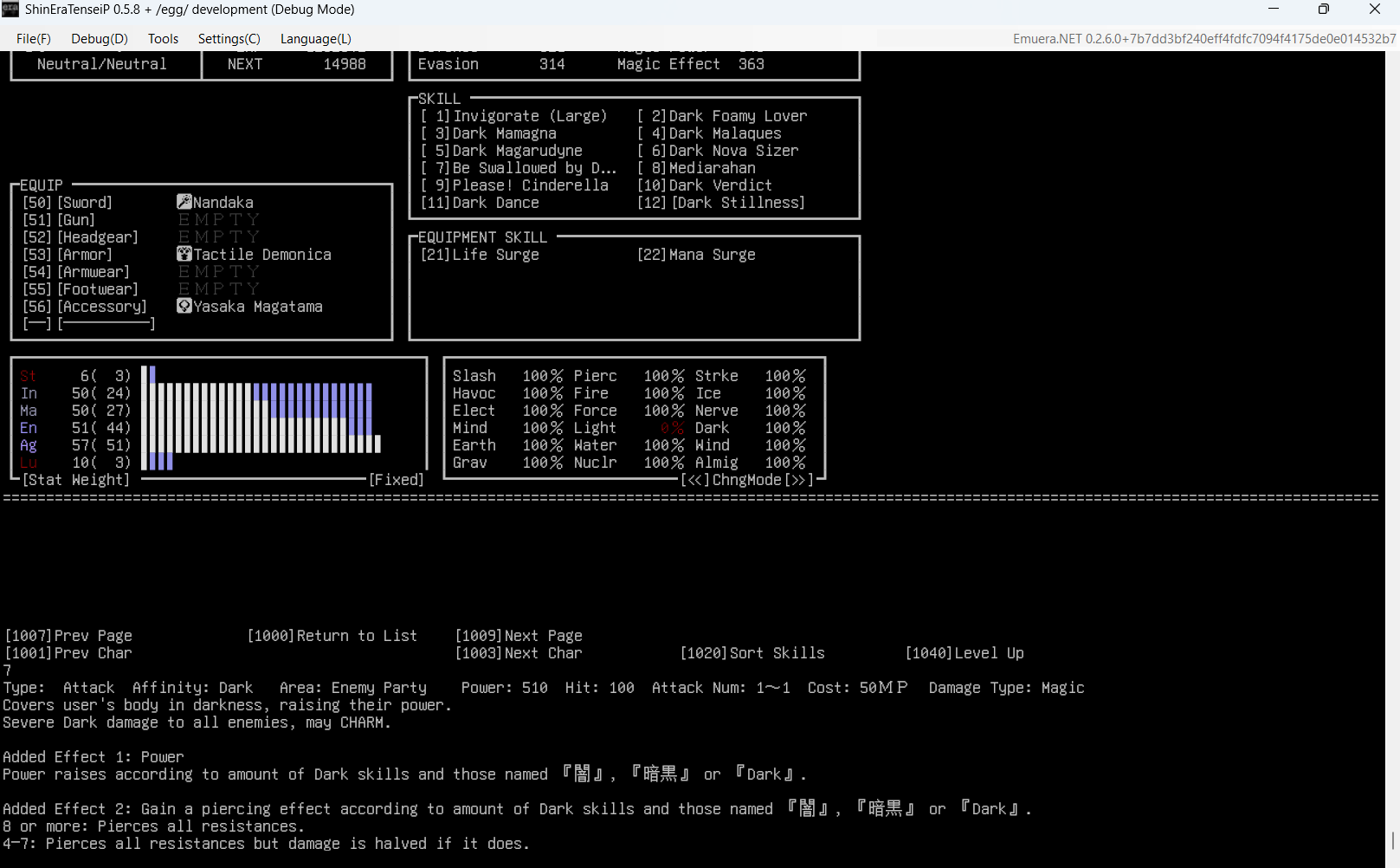Image resolution: width=1400 pixels, height=868 pixels.
Task: Toggle the [Stat Weight] option
Action: (x=76, y=480)
